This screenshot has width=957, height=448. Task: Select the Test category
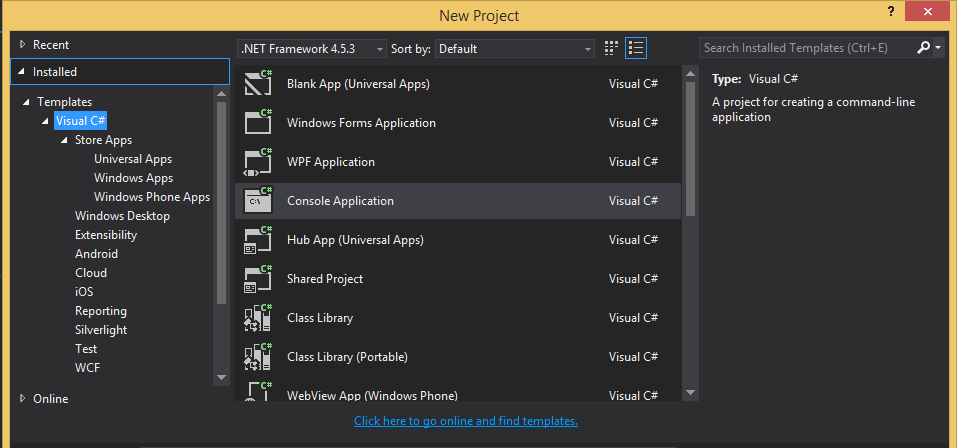click(86, 349)
